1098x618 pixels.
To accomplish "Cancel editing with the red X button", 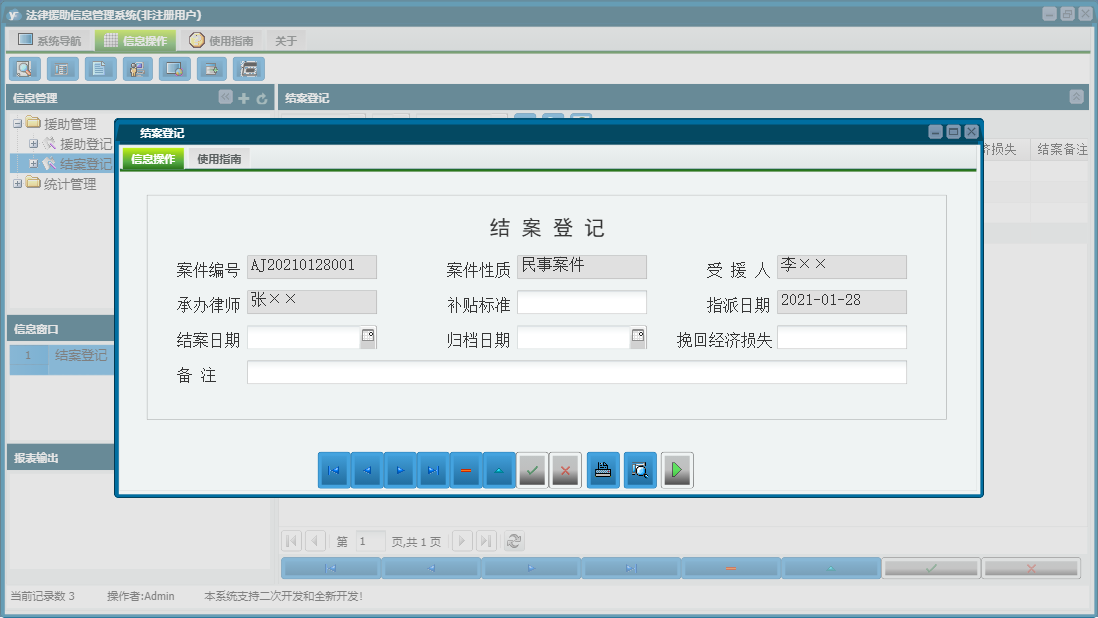I will click(x=565, y=469).
